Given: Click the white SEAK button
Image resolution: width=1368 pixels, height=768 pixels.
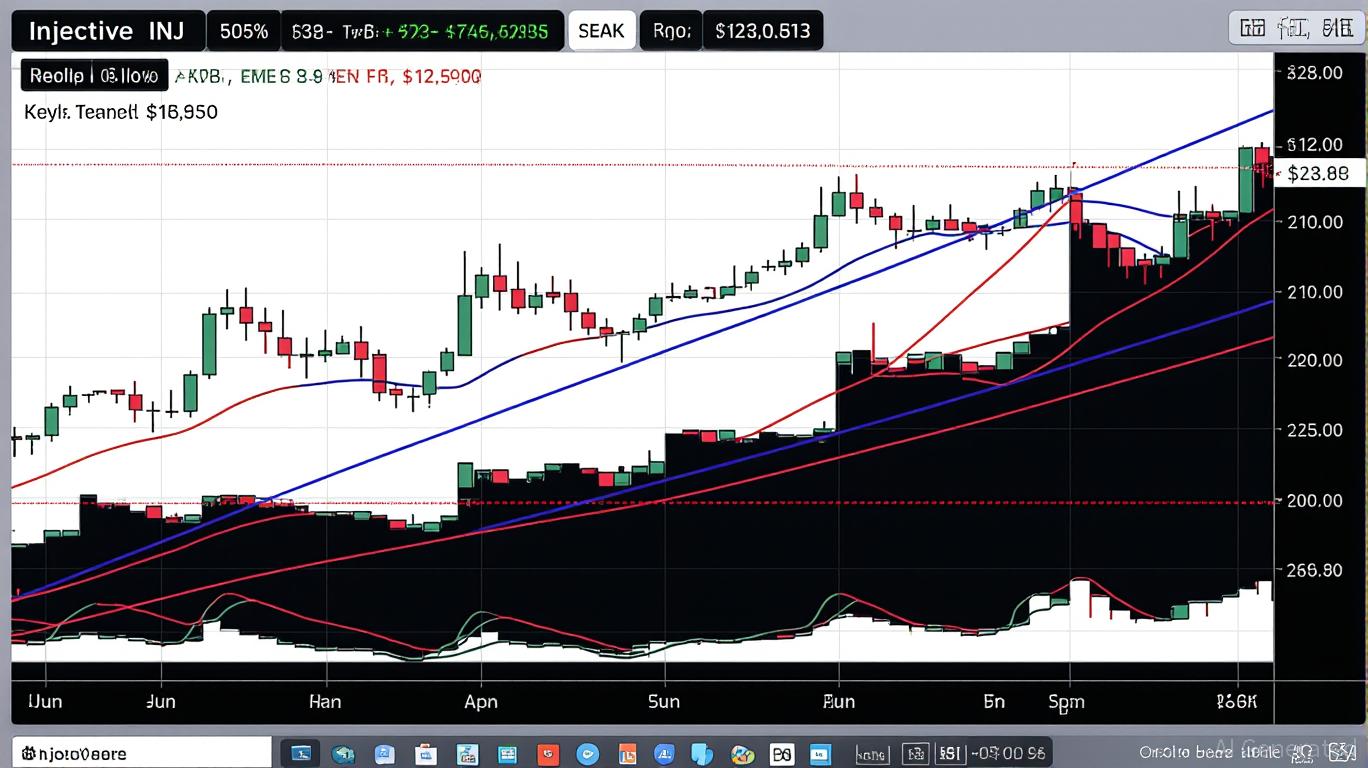Looking at the screenshot, I should (601, 31).
